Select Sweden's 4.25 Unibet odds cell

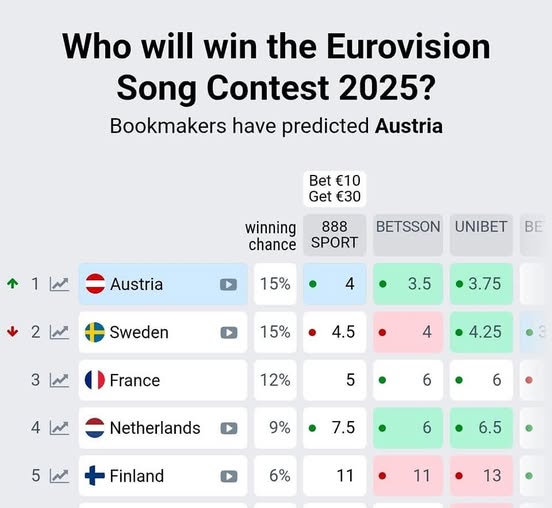pos(481,332)
